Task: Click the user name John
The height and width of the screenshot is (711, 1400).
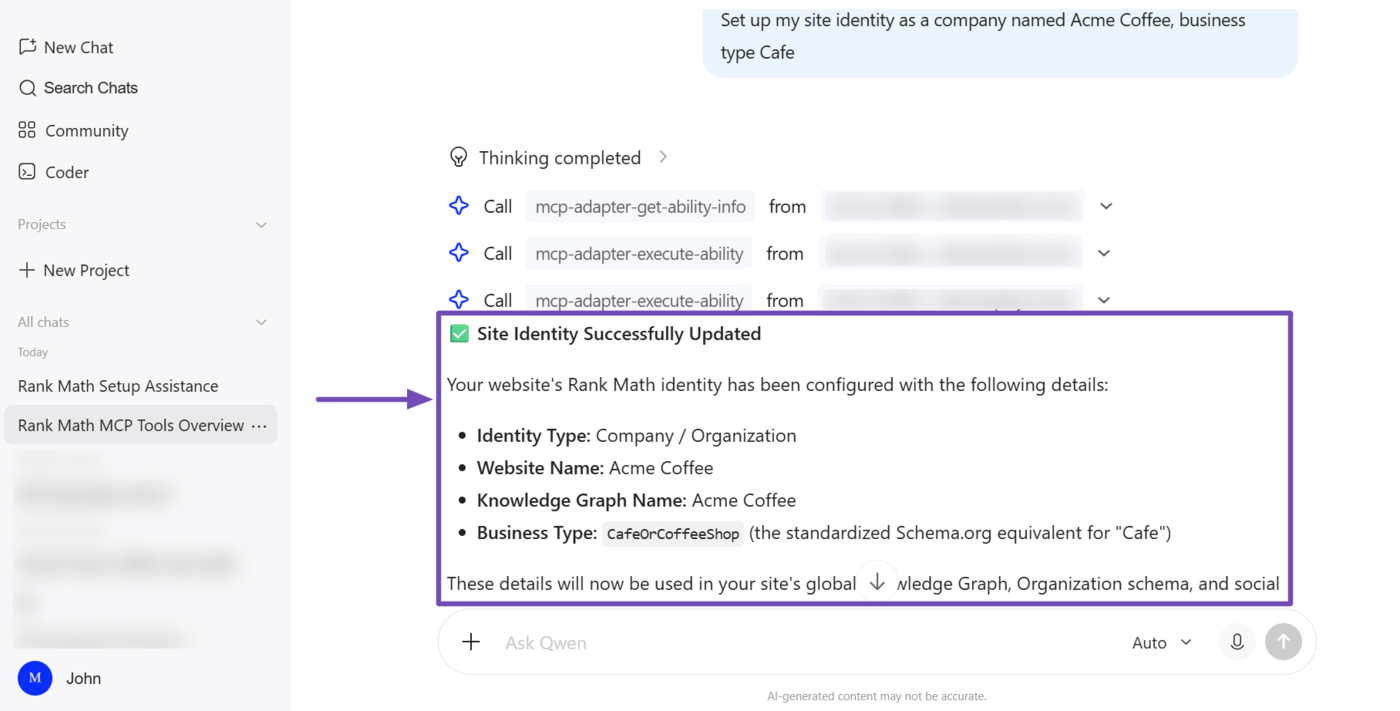Action: [x=84, y=678]
